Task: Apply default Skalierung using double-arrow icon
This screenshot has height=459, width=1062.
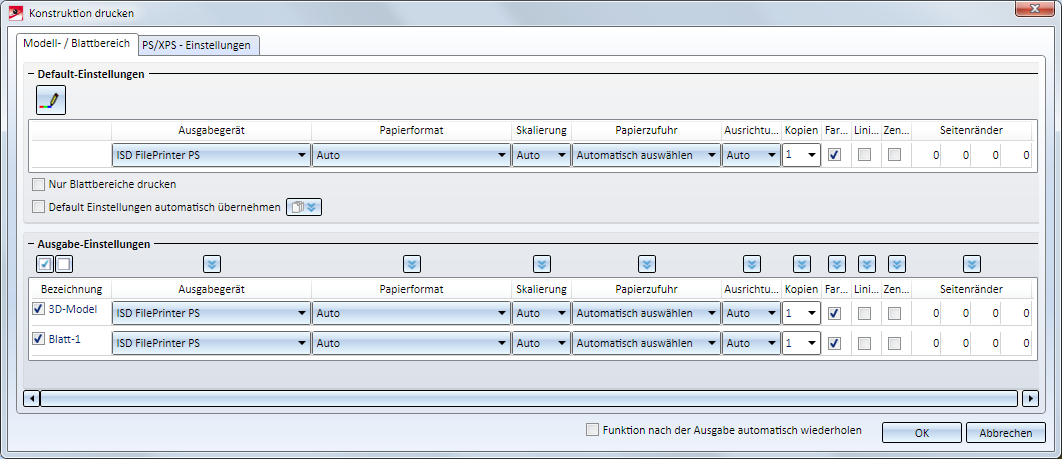Action: [x=541, y=264]
